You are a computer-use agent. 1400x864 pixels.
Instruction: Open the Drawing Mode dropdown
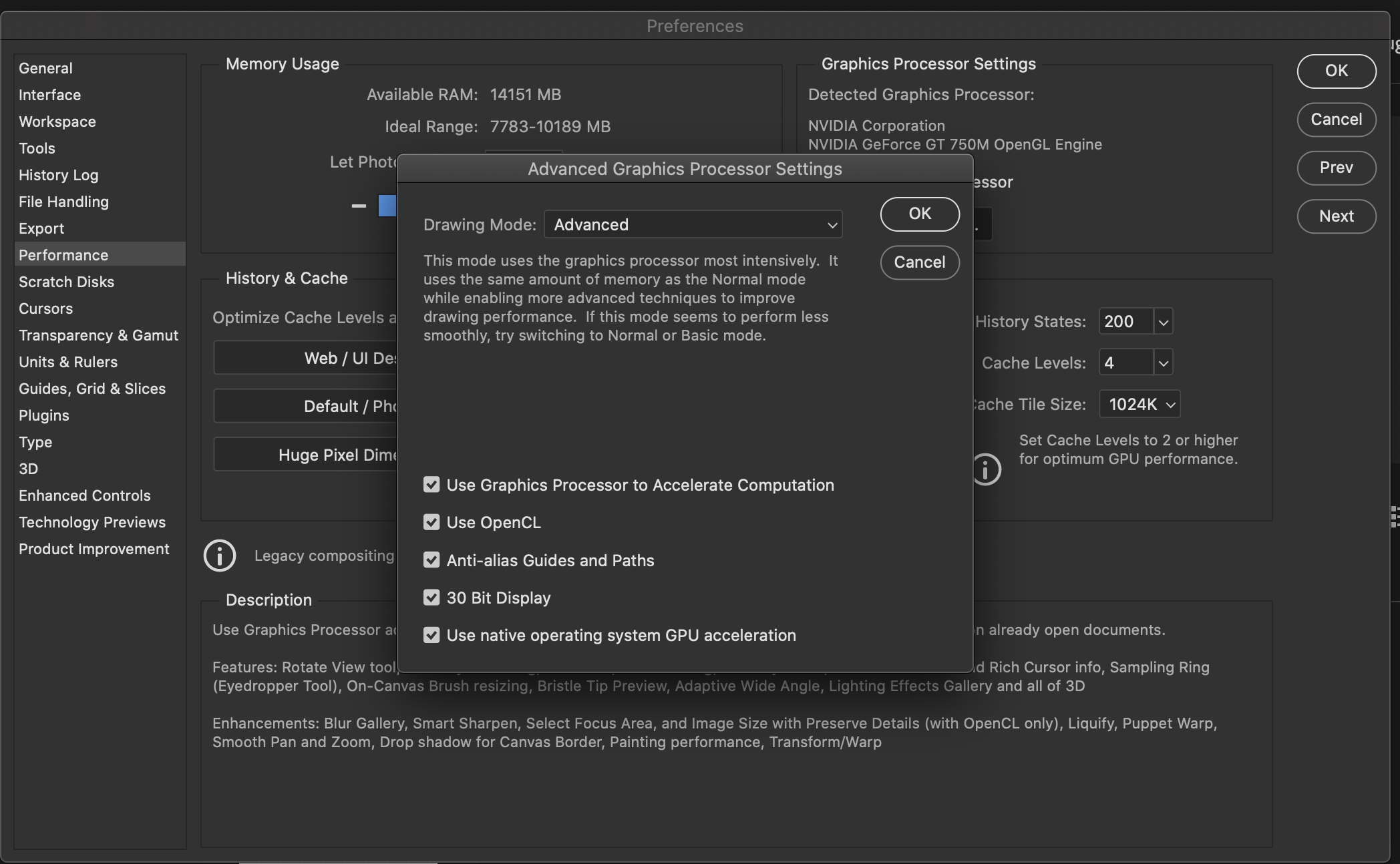tap(693, 224)
